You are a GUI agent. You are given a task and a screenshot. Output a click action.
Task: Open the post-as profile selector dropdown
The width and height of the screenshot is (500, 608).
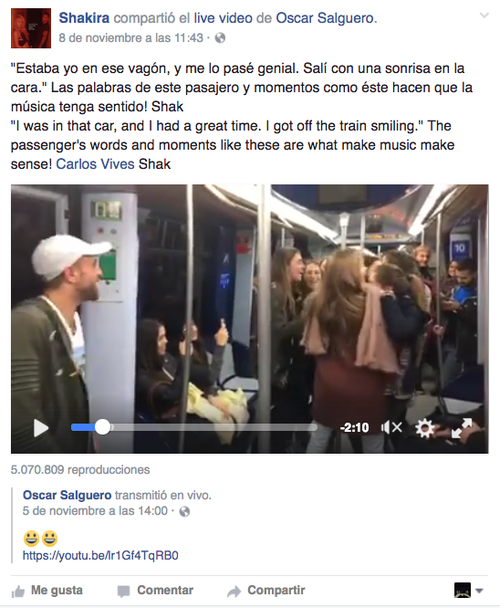click(469, 591)
